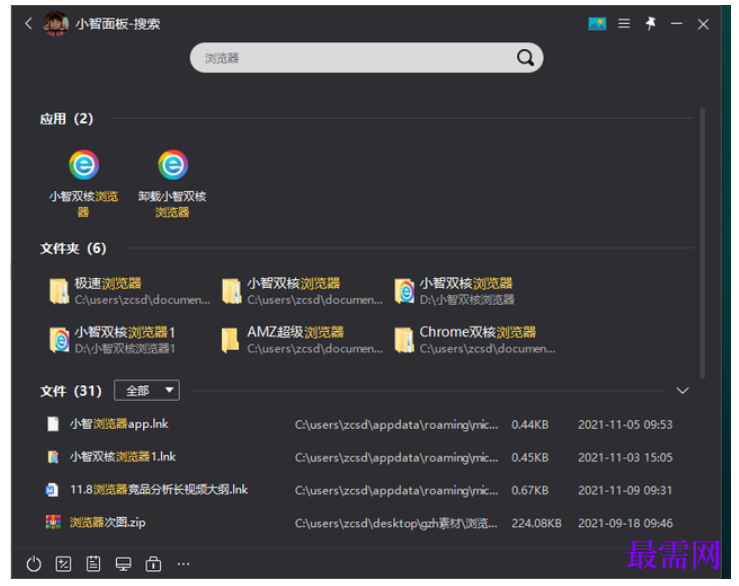739x586 pixels.
Task: Open the hamburger menu icon
Action: pyautogui.click(x=624, y=24)
